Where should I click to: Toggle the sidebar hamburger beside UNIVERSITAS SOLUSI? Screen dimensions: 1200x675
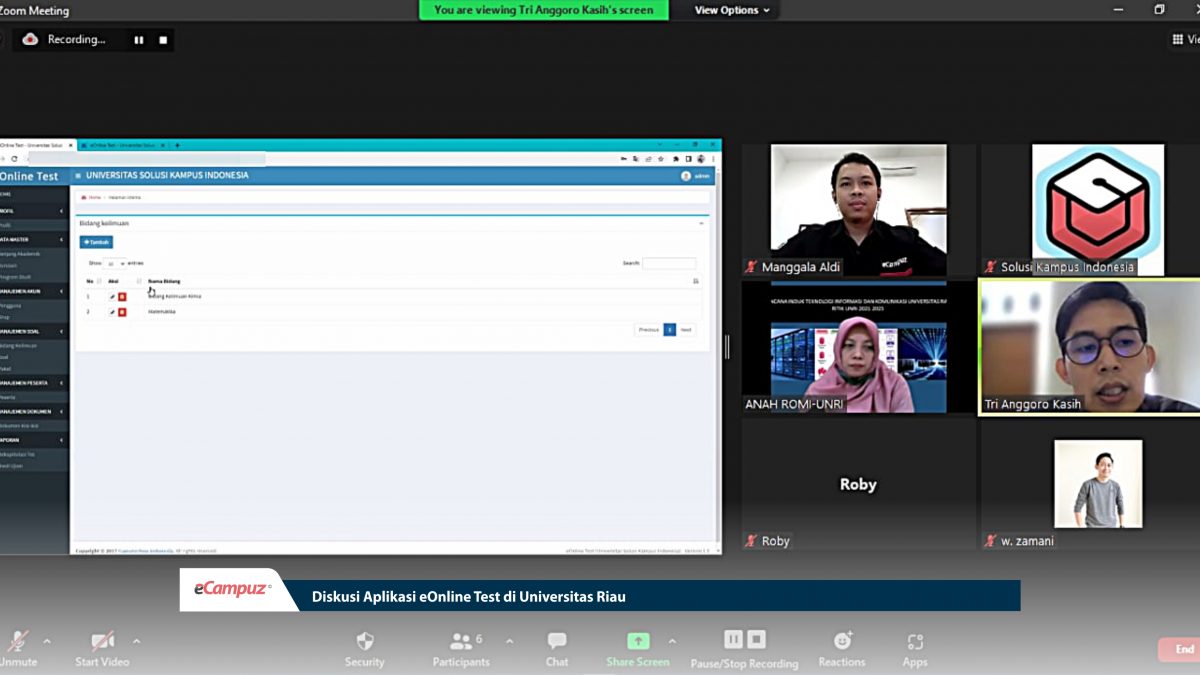78,176
